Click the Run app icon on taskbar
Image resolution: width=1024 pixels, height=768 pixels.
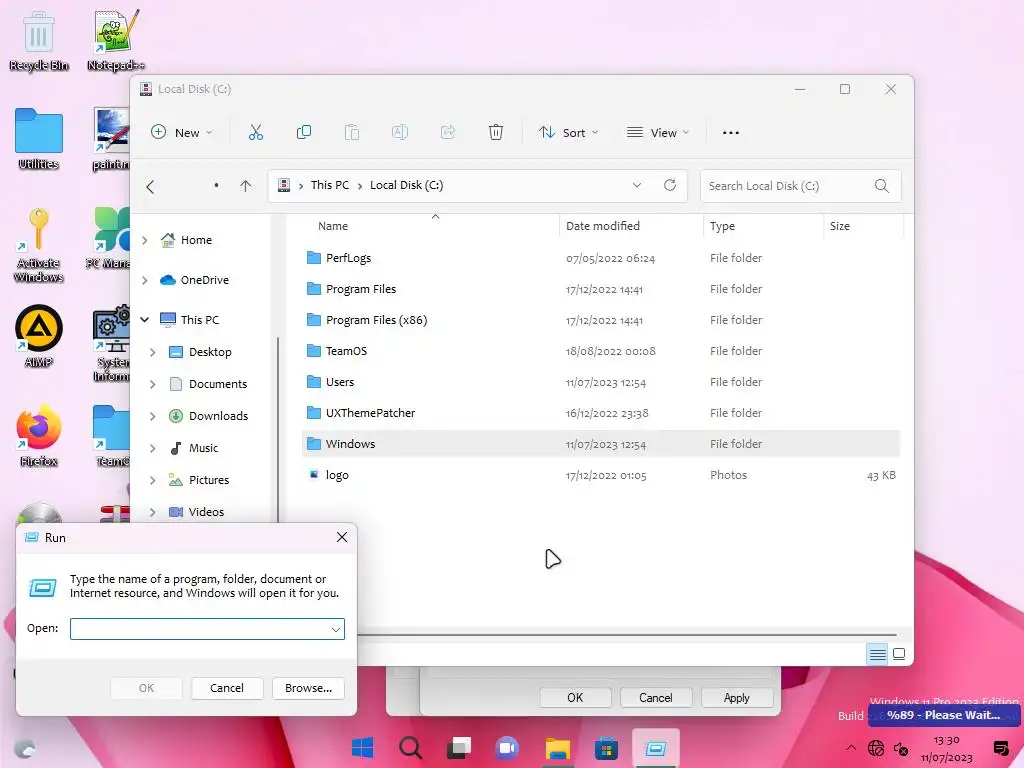(x=656, y=748)
